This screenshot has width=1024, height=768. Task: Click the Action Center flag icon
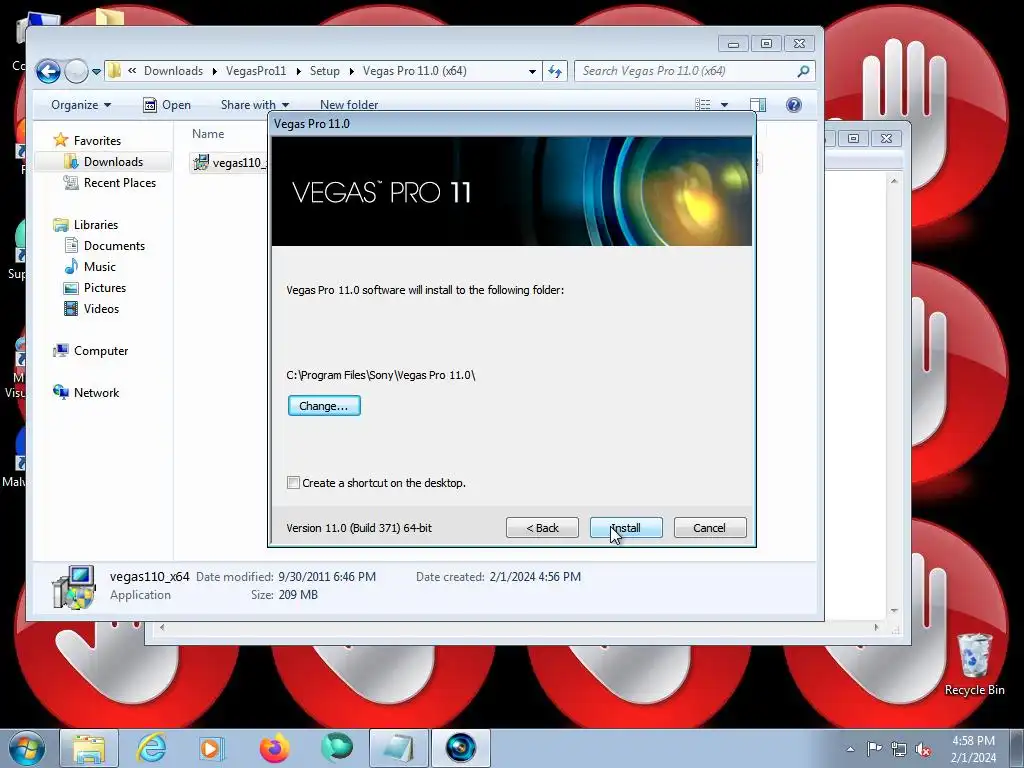pos(874,749)
